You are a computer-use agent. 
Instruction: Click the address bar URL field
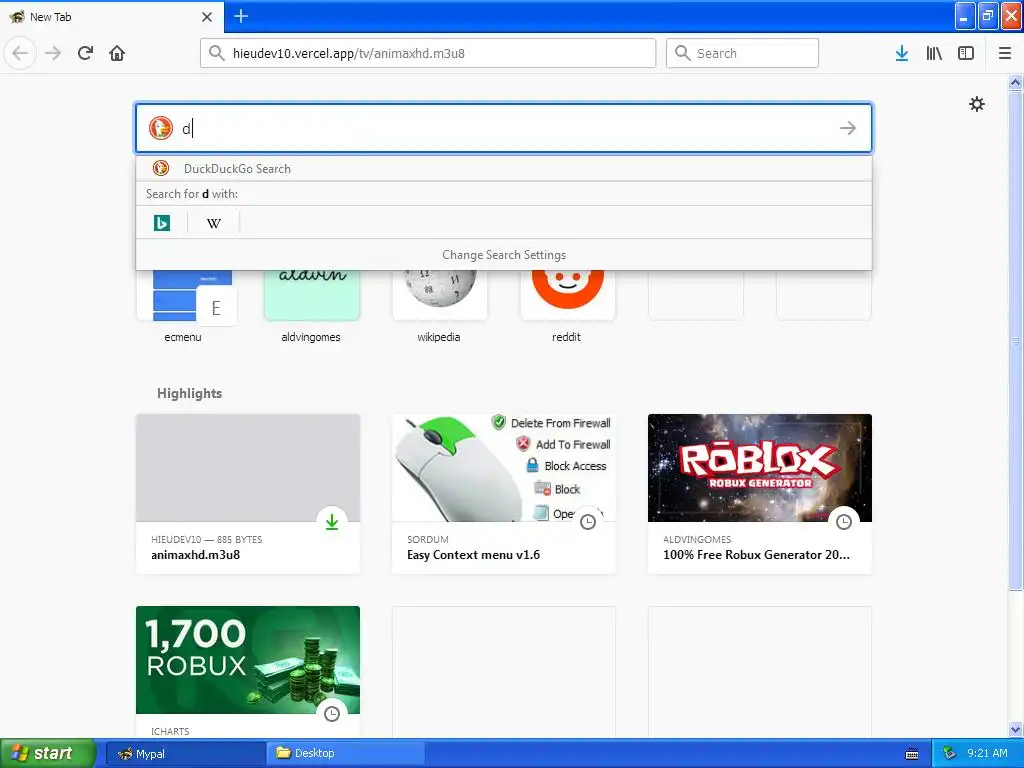428,53
